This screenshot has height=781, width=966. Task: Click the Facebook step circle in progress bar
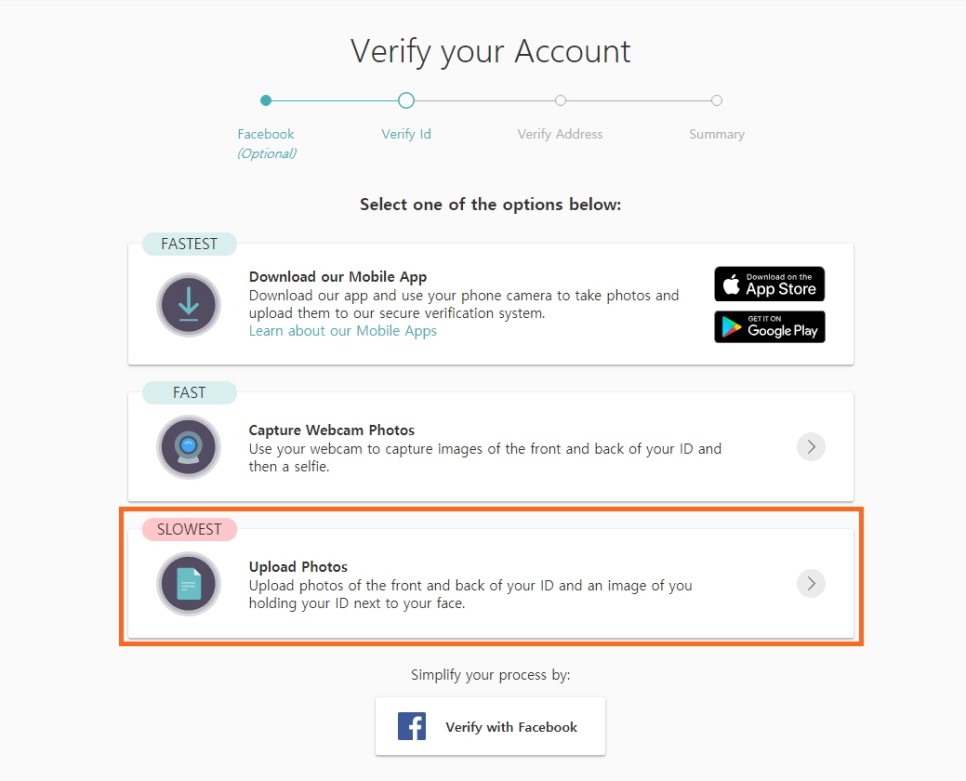[x=266, y=100]
